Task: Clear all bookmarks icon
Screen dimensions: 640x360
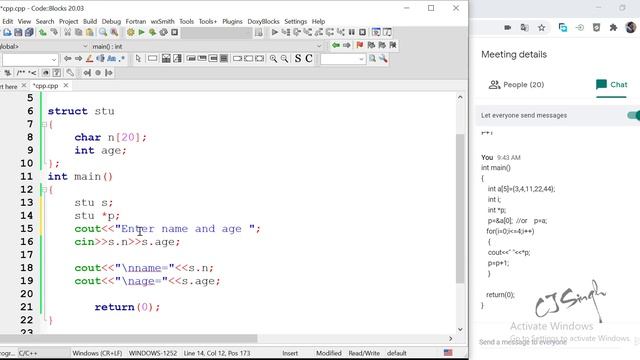Action: pos(393,45)
